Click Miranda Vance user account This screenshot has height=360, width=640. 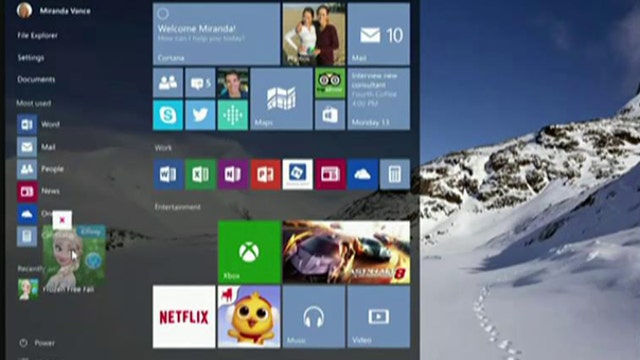(x=53, y=11)
